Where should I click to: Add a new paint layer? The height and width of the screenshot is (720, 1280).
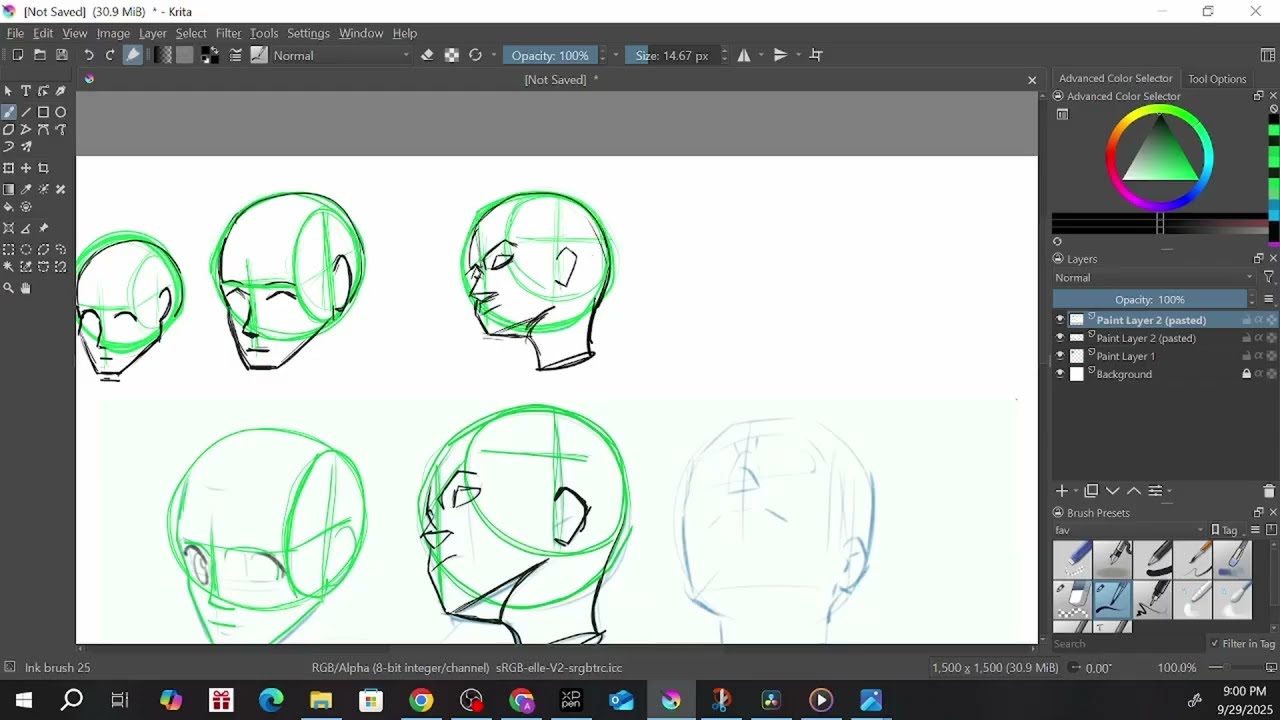click(1062, 491)
